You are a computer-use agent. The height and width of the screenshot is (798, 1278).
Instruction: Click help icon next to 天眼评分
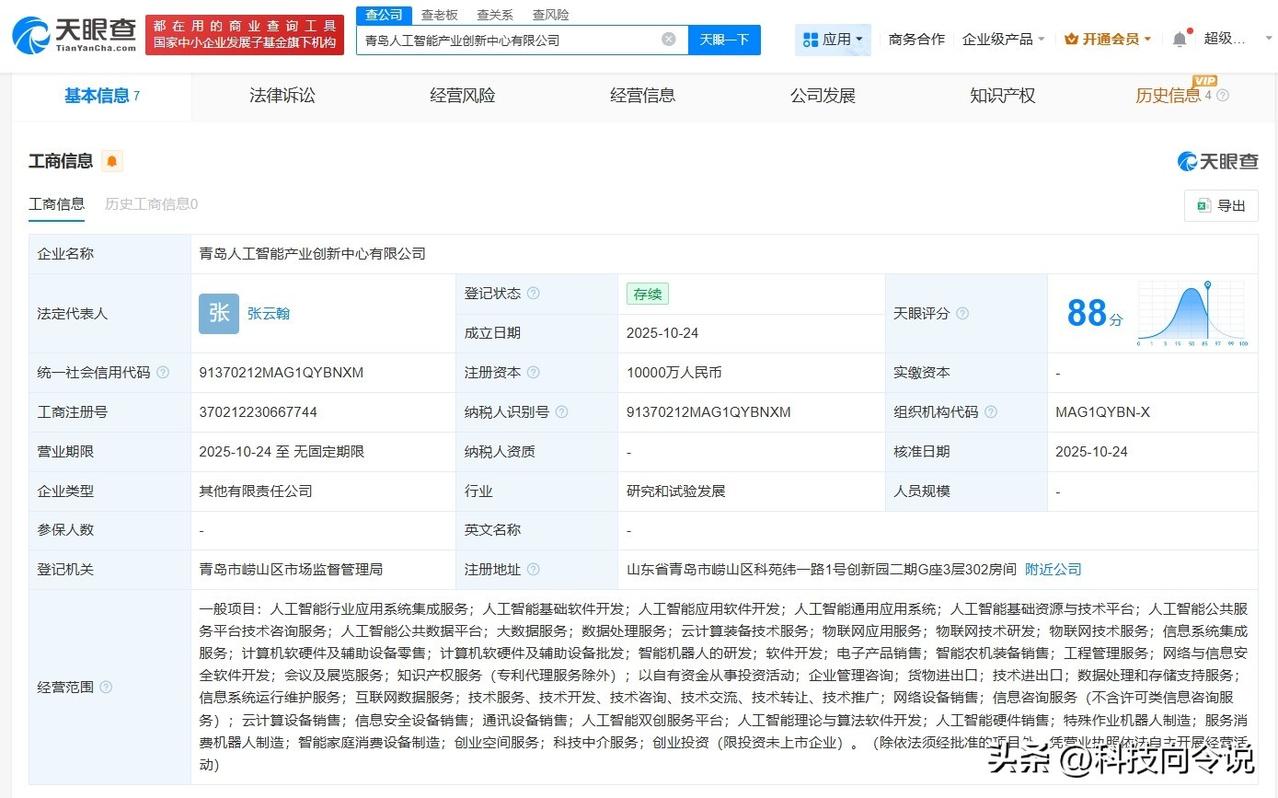962,313
